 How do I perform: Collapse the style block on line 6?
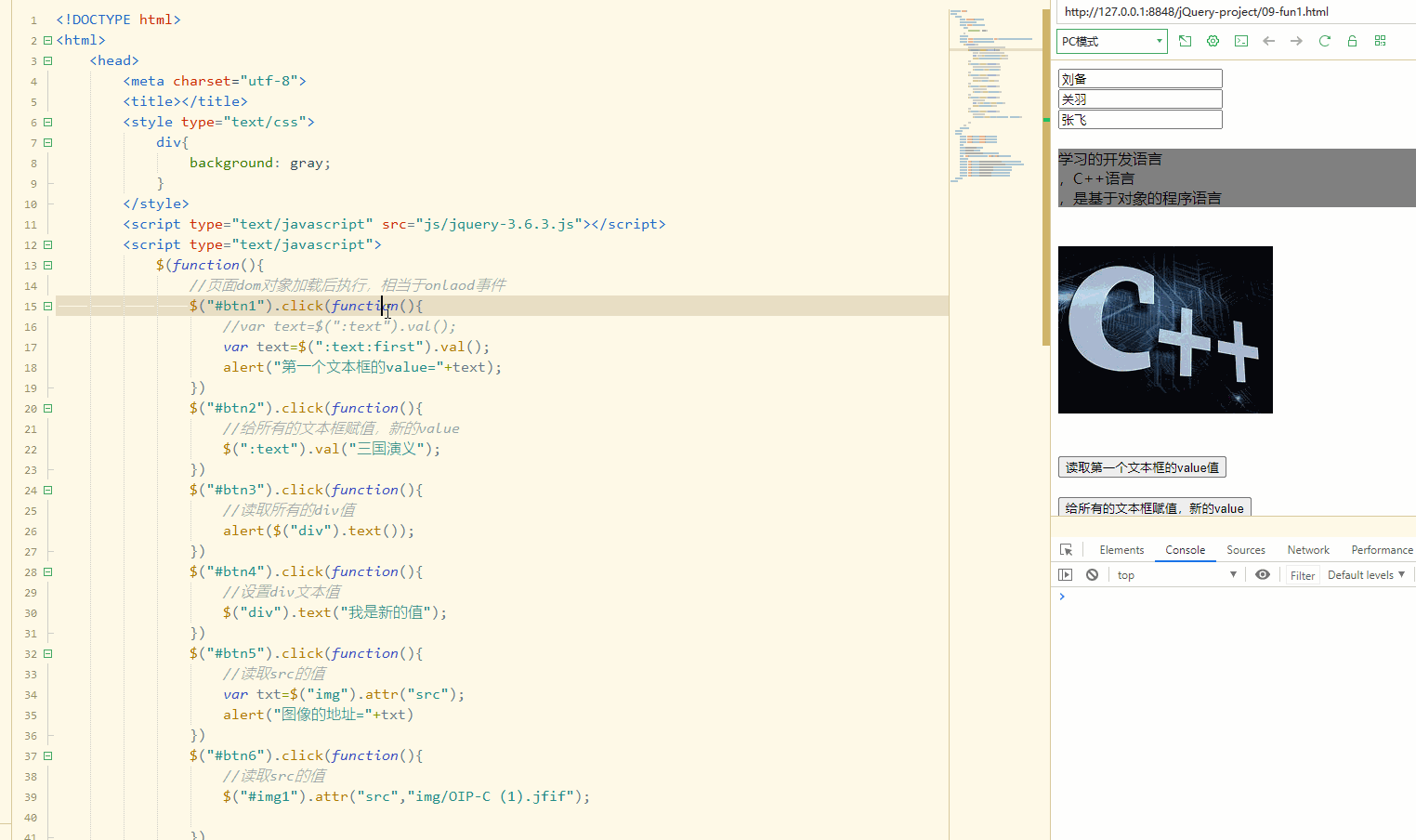pos(48,122)
